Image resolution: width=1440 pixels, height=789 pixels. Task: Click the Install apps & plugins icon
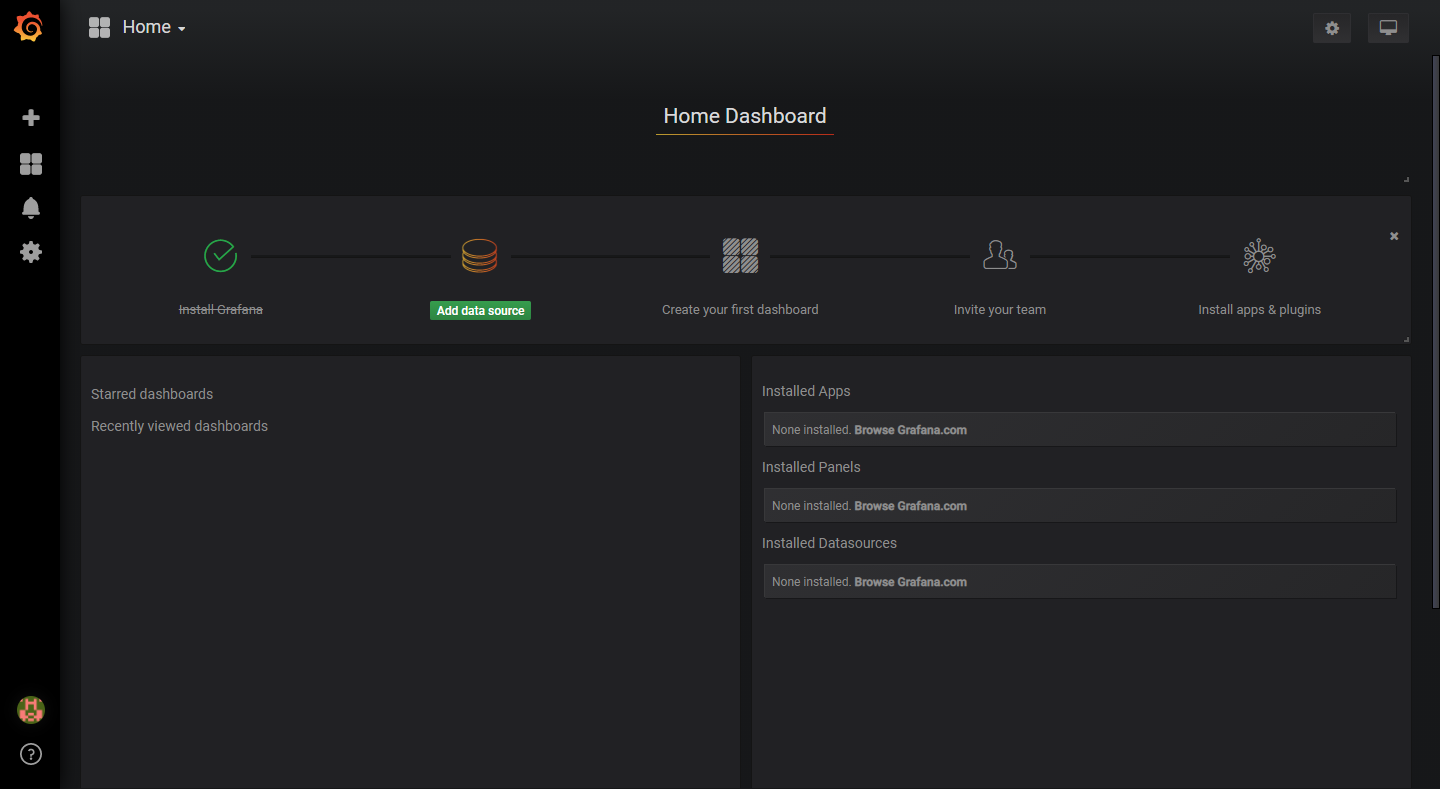(1260, 256)
